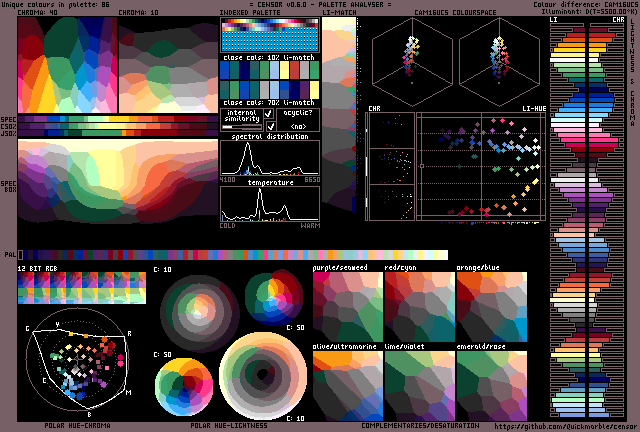Click the 'Colour difference: CAM16UCS' text
Image resolution: width=640 pixels, height=432 pixels.
[x=585, y=4]
